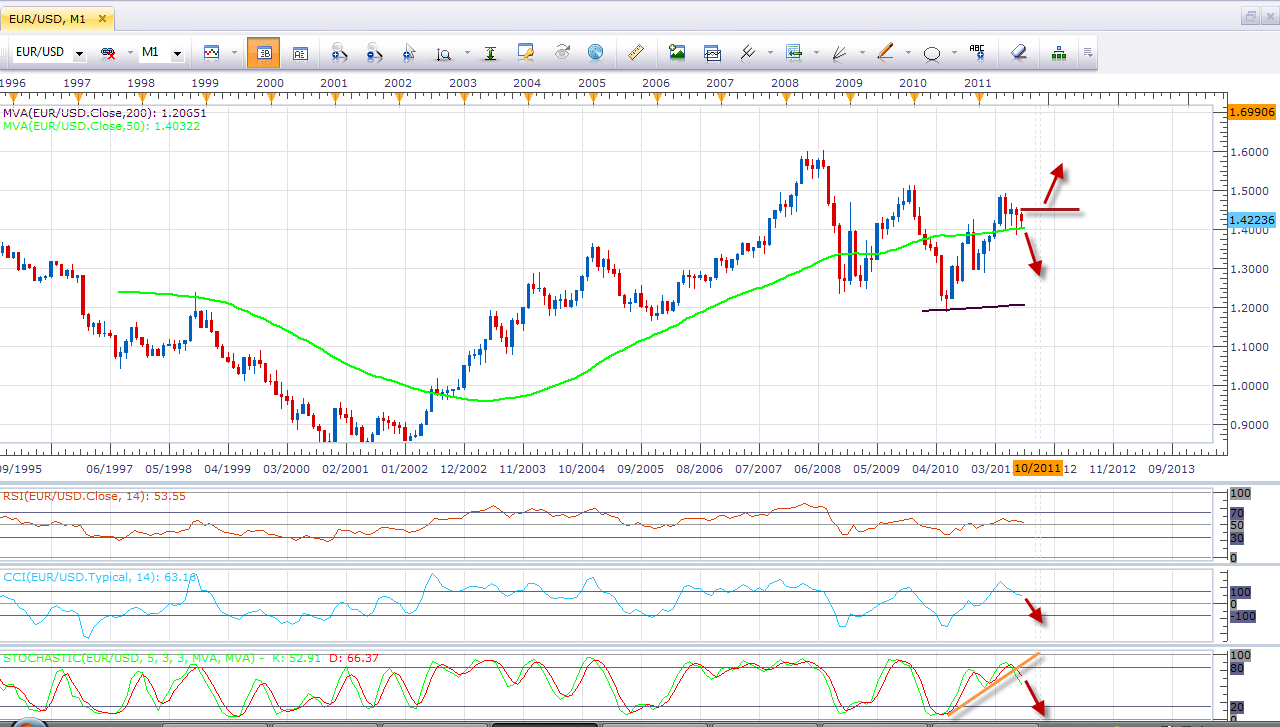Viewport: 1280px width, 727px height.
Task: Click the red horizontal resistance line
Action: 1050,210
